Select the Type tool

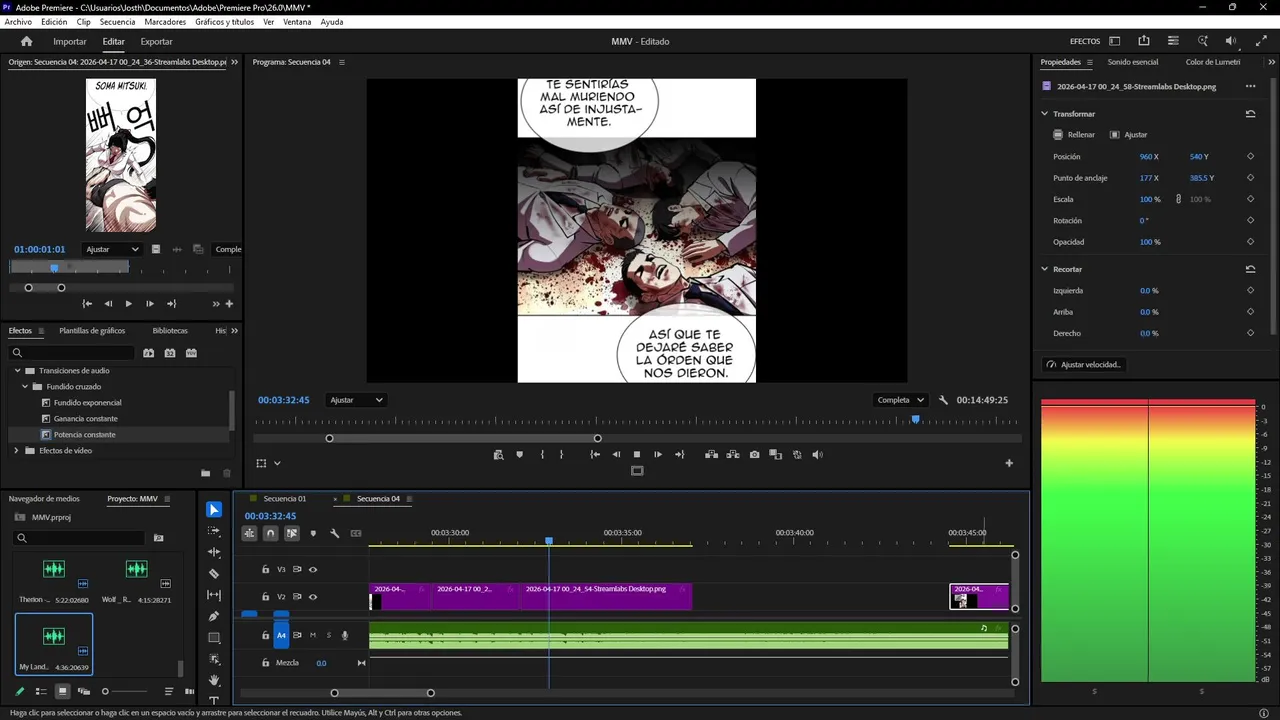click(x=214, y=701)
